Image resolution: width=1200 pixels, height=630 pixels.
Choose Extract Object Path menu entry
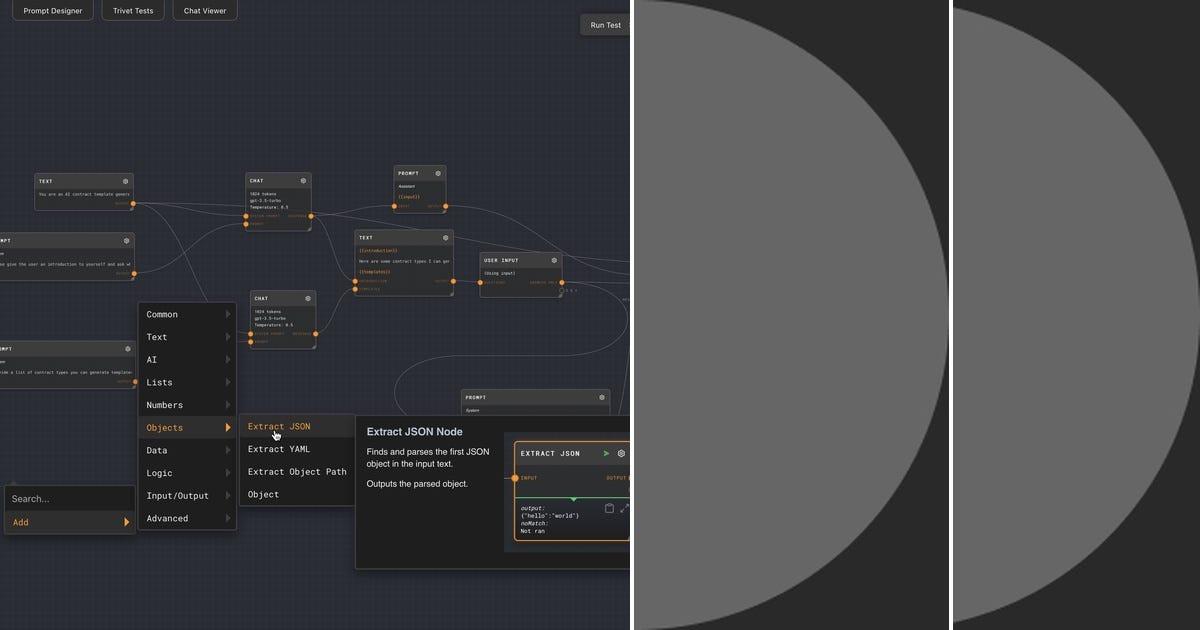pyautogui.click(x=297, y=472)
